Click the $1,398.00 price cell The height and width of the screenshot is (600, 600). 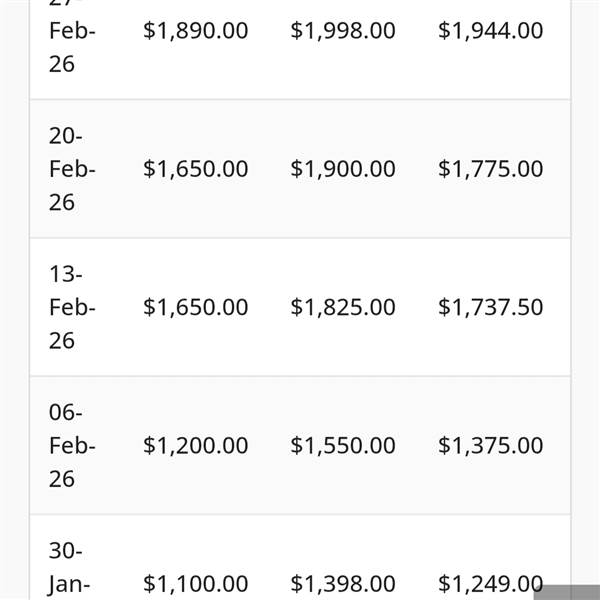(343, 583)
